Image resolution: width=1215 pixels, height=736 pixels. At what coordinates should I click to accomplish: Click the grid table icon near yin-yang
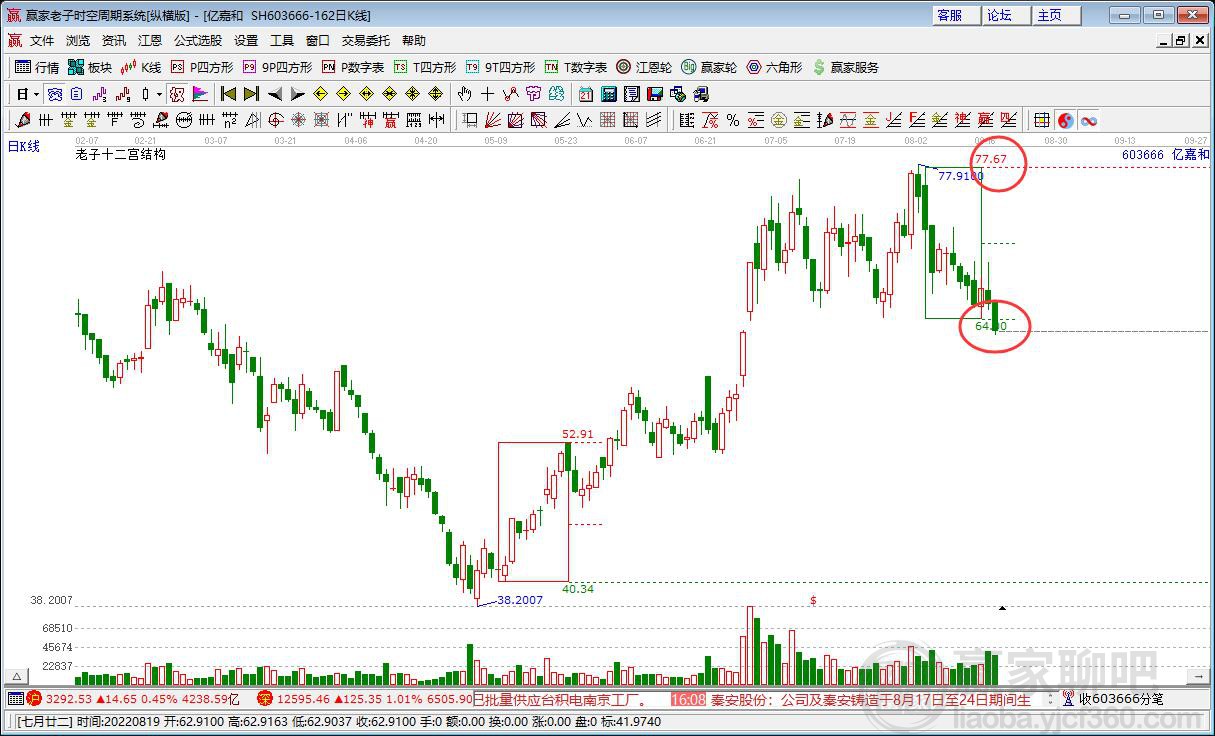point(1042,120)
